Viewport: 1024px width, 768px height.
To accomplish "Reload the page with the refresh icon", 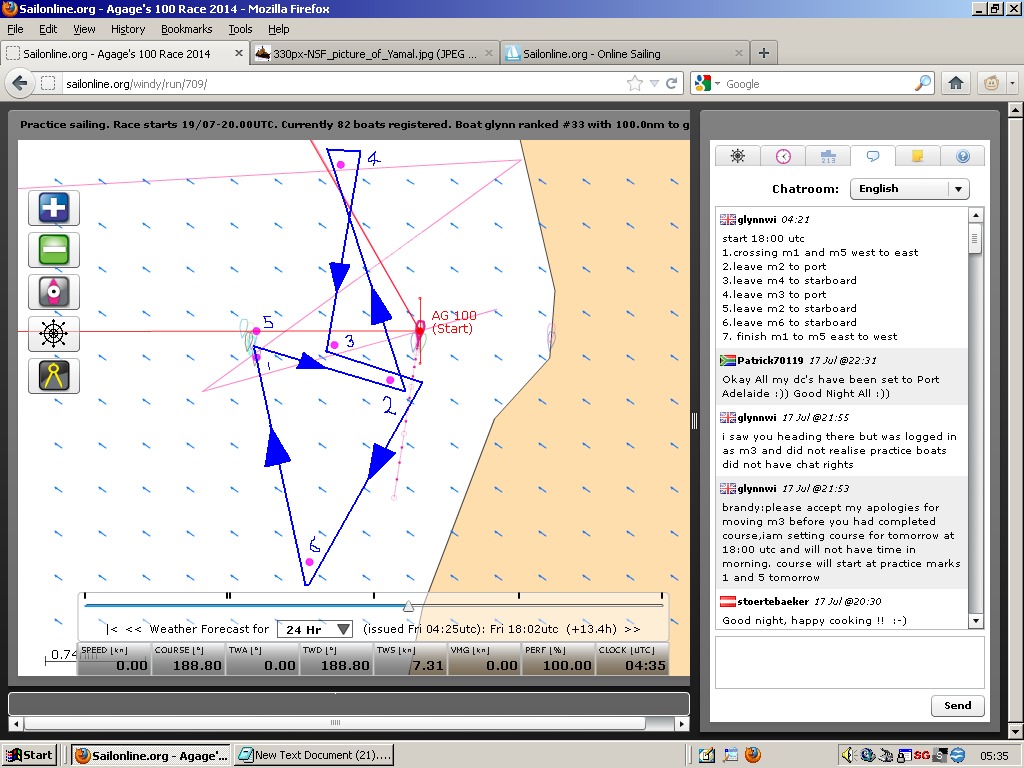I will click(671, 84).
